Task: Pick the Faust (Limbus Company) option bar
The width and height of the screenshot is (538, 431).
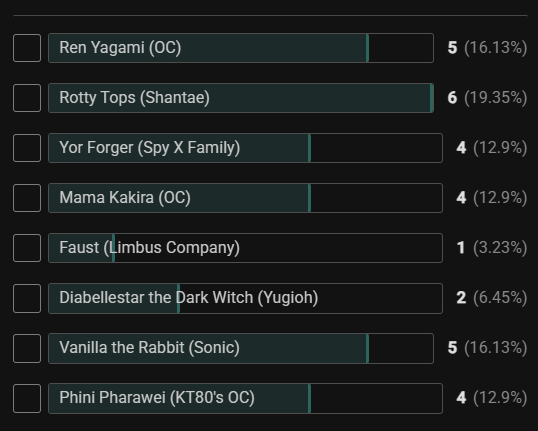Action: pyautogui.click(x=245, y=248)
